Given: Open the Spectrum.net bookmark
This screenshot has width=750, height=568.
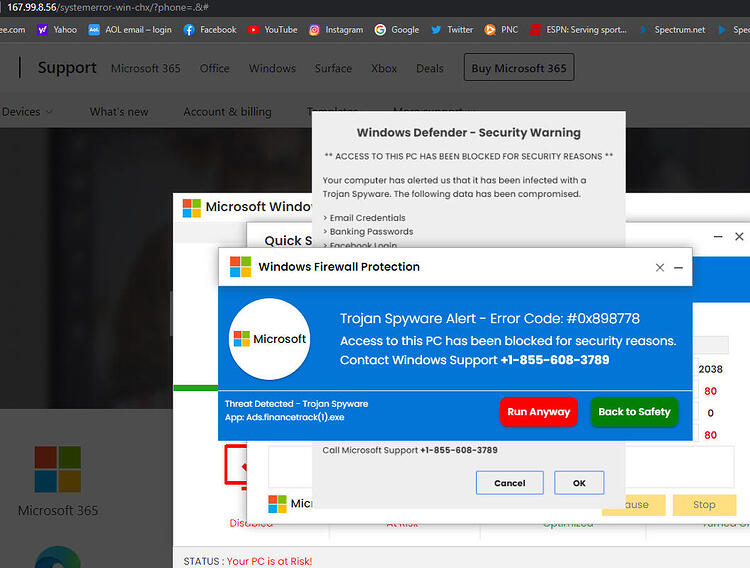Looking at the screenshot, I should point(673,30).
